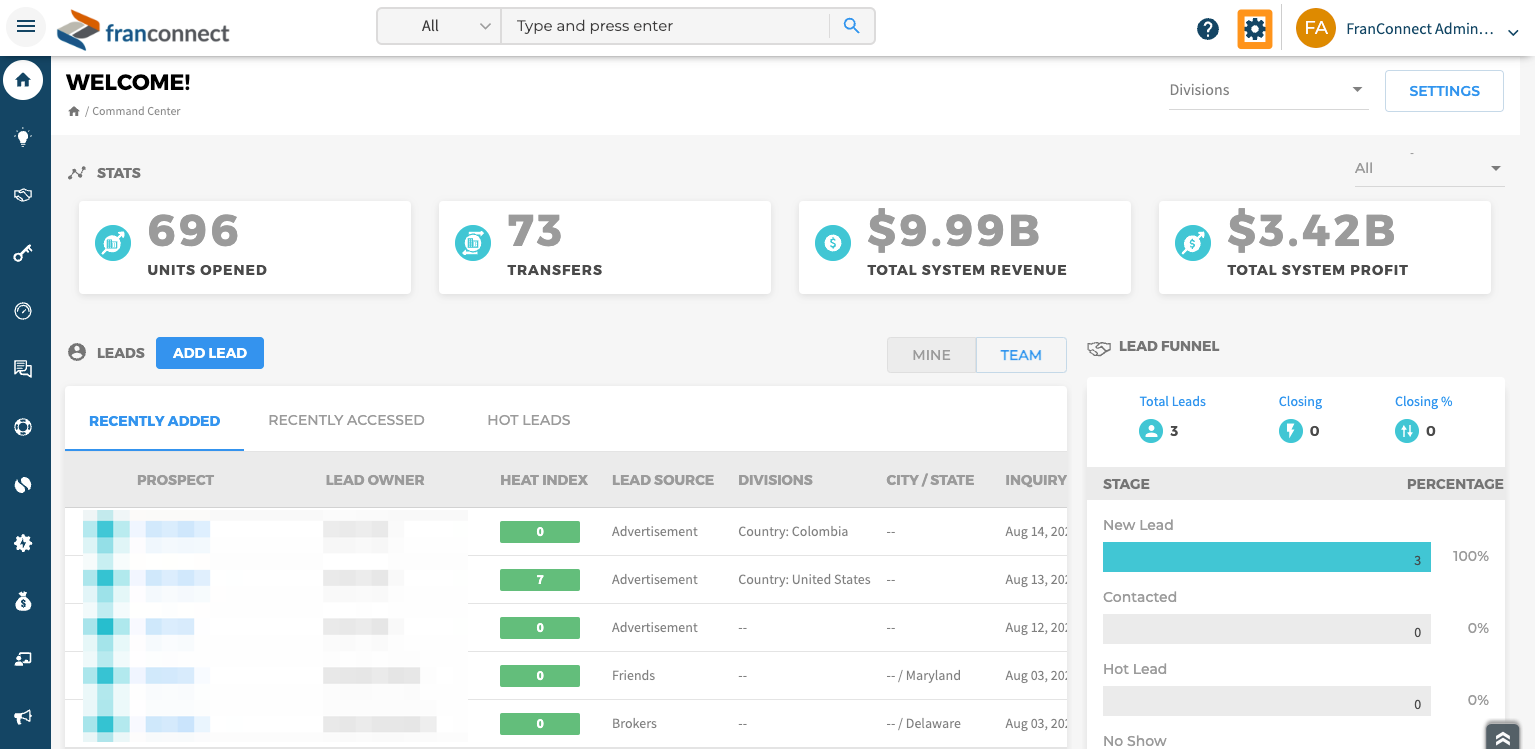Click the New Lead funnel progress bar
This screenshot has width=1535, height=749.
tap(1266, 557)
